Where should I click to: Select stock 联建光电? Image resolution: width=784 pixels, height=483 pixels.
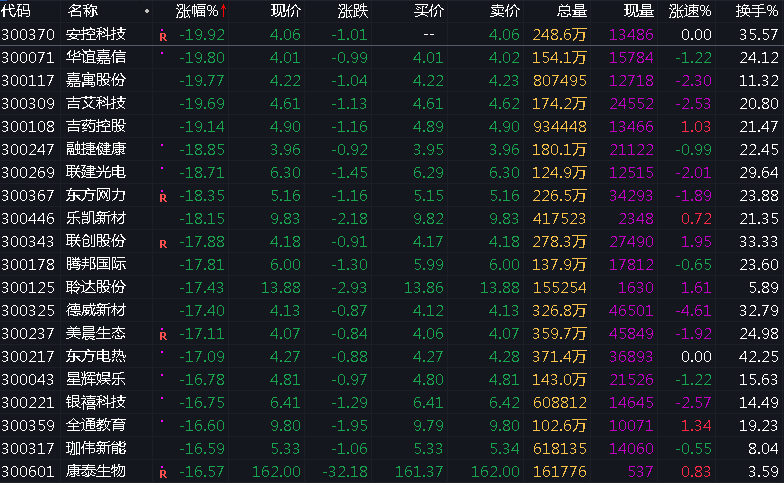coord(96,172)
